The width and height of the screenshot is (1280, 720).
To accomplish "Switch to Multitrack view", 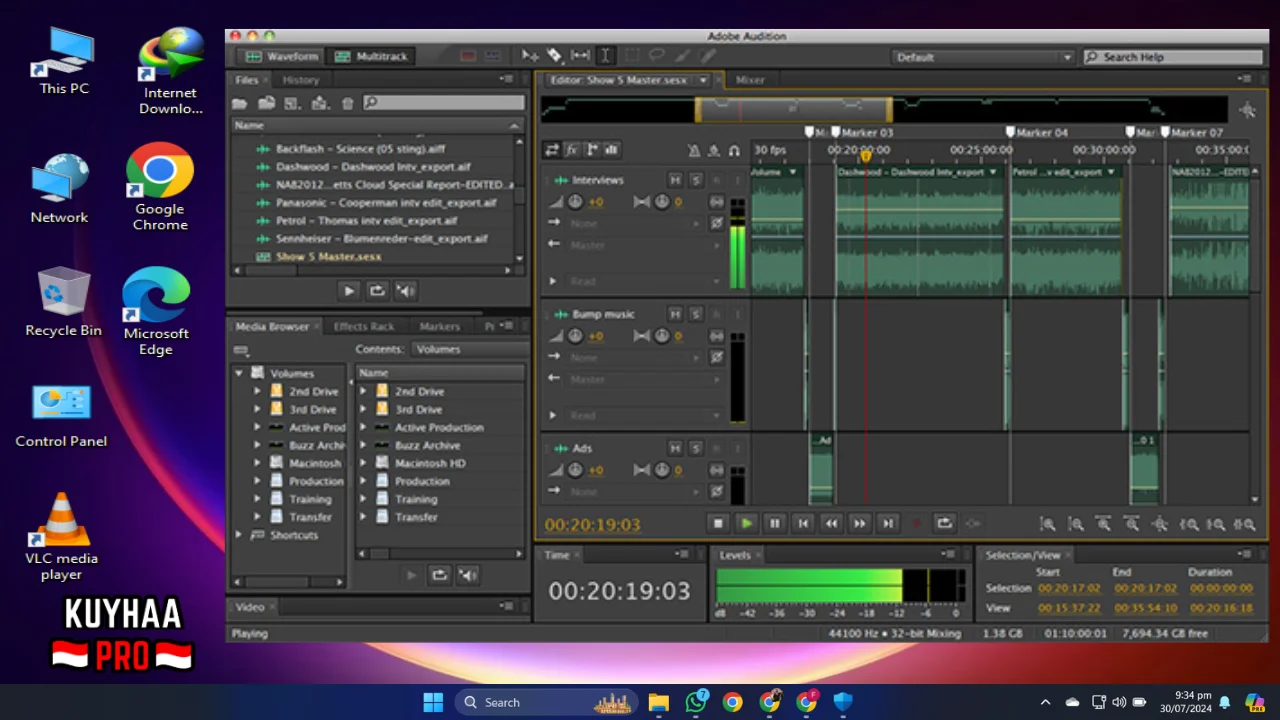I will [371, 56].
